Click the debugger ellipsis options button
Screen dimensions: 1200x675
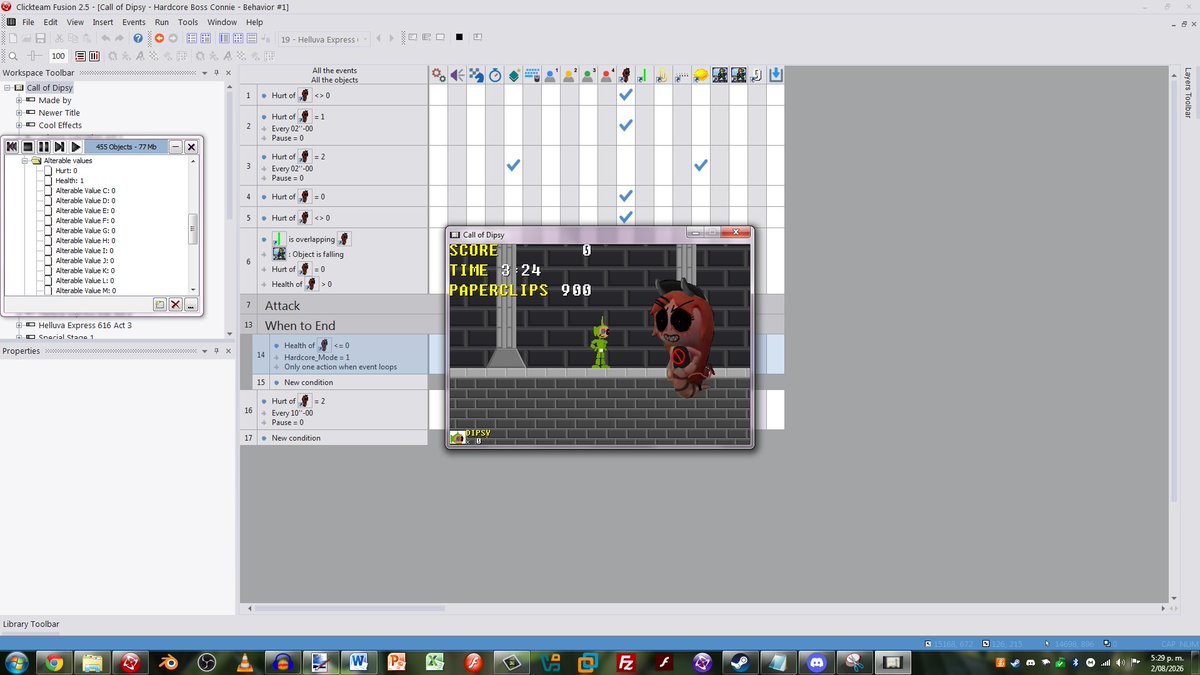[191, 304]
